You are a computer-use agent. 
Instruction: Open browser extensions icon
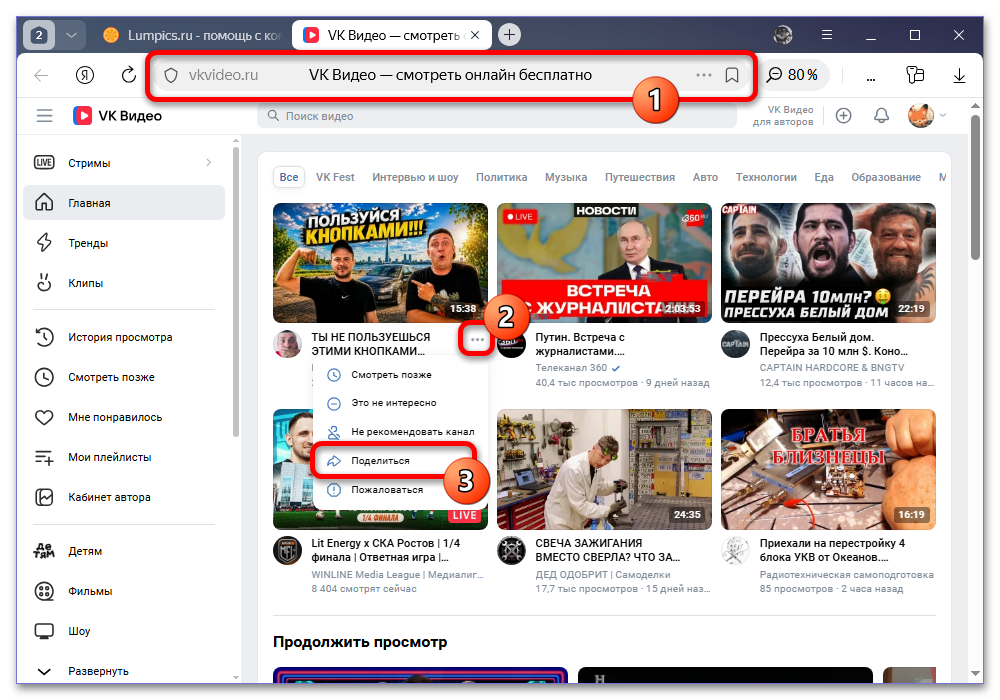(x=915, y=75)
